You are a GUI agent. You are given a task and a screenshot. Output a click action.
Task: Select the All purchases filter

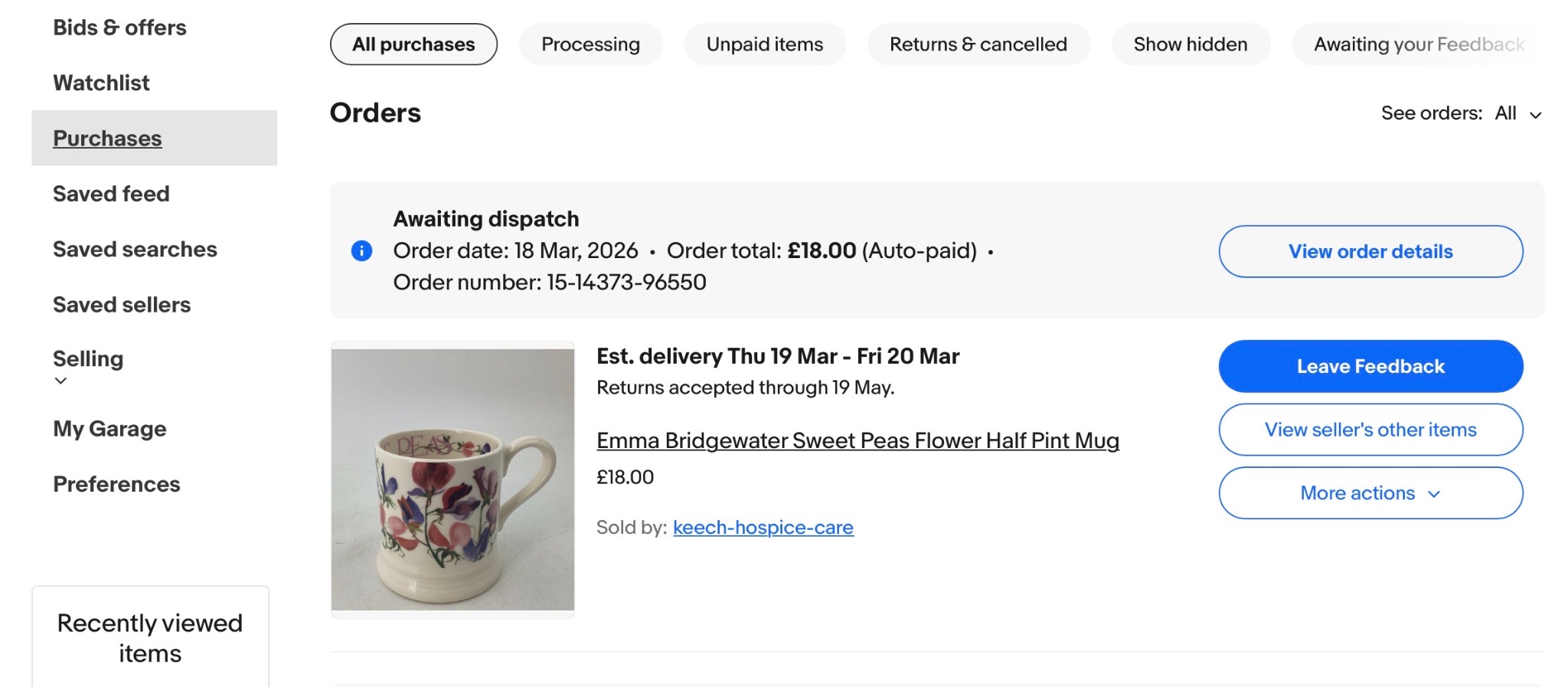(x=413, y=44)
